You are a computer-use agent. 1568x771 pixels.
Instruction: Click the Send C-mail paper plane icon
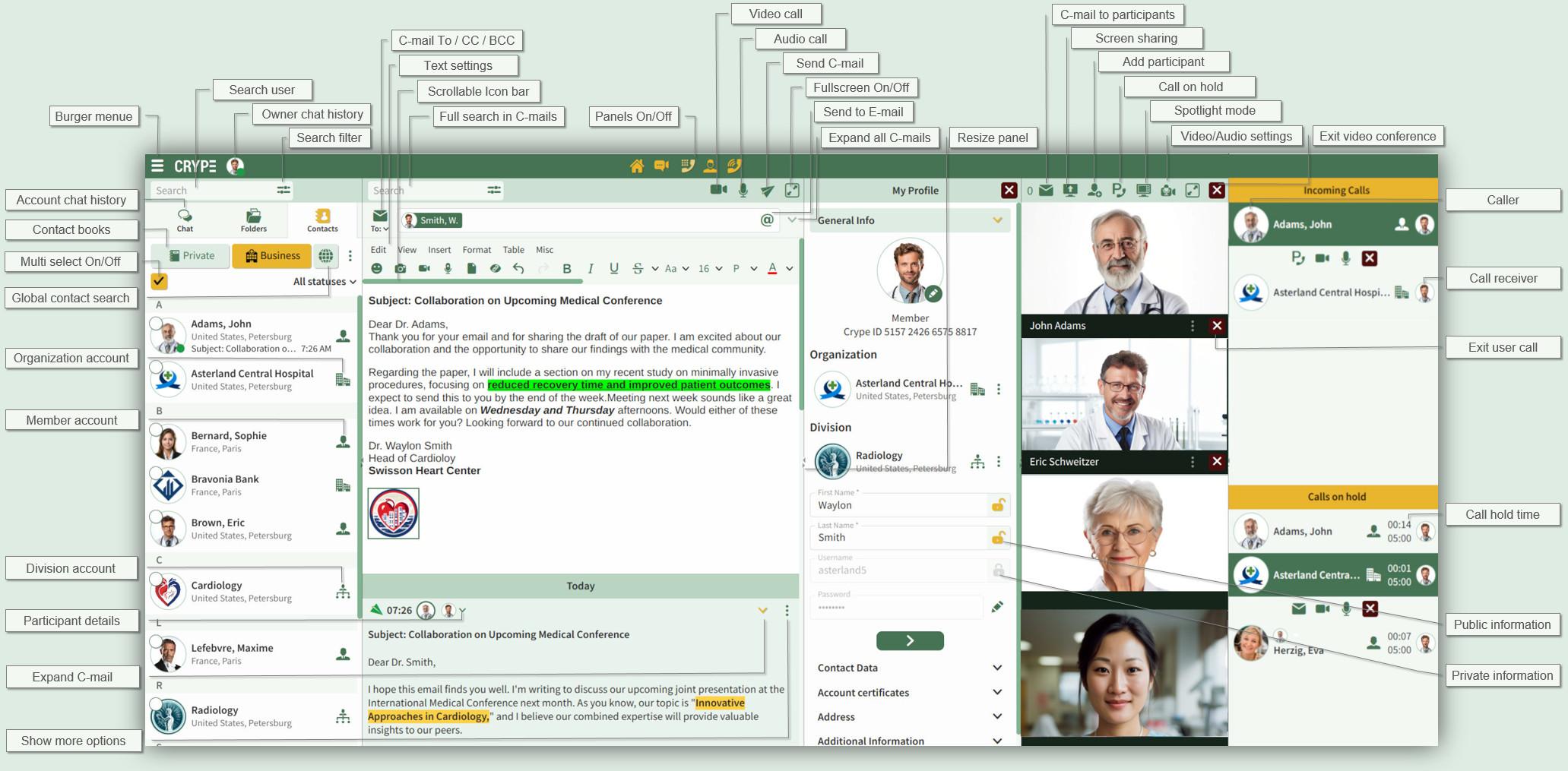coord(768,191)
